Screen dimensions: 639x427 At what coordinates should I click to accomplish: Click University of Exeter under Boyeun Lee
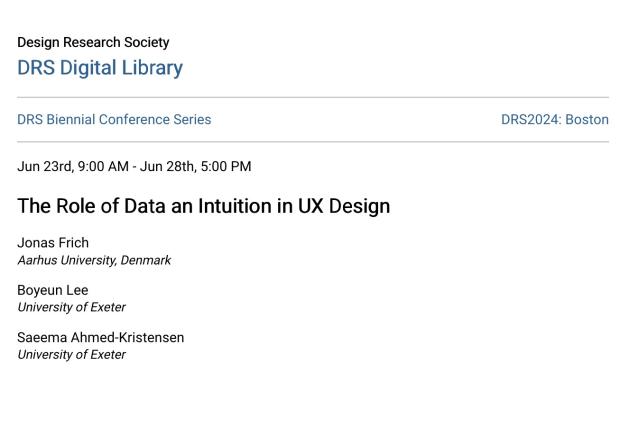71,307
